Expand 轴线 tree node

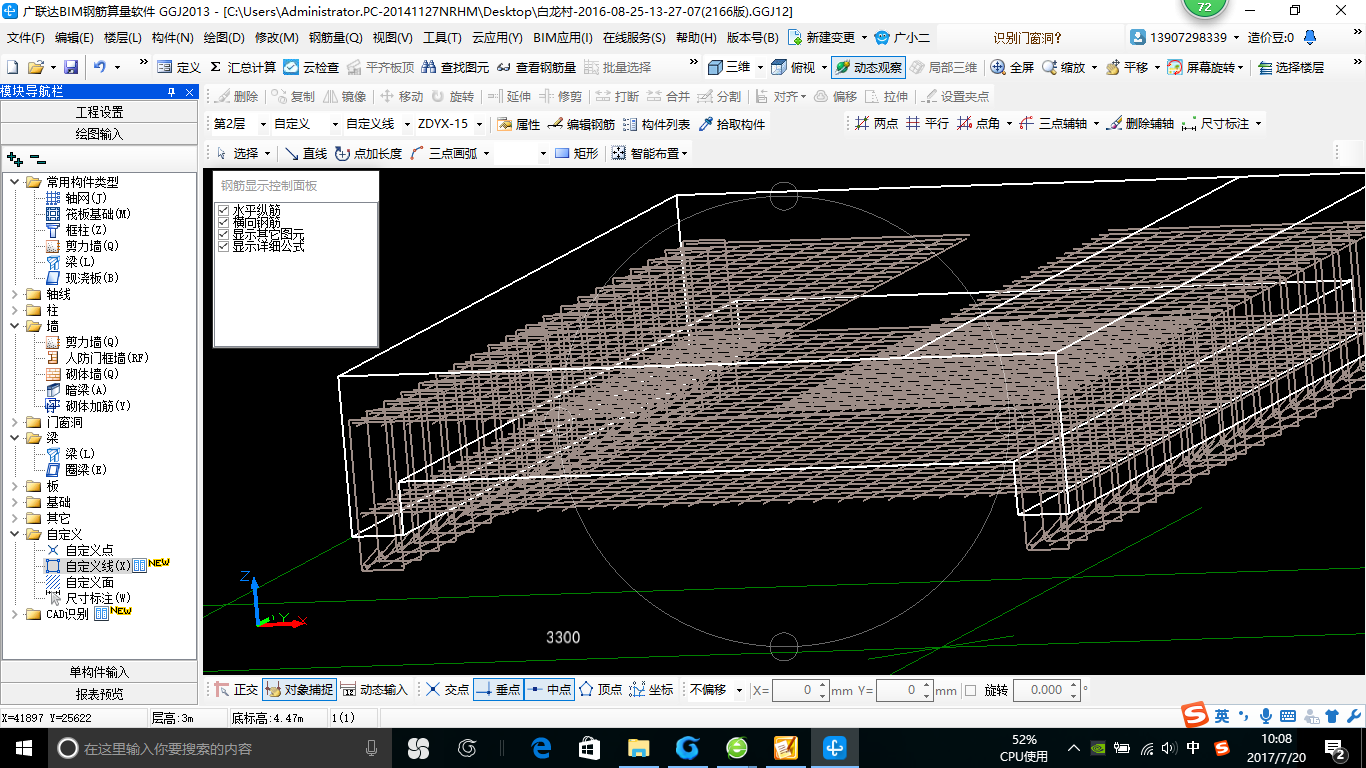(x=14, y=294)
